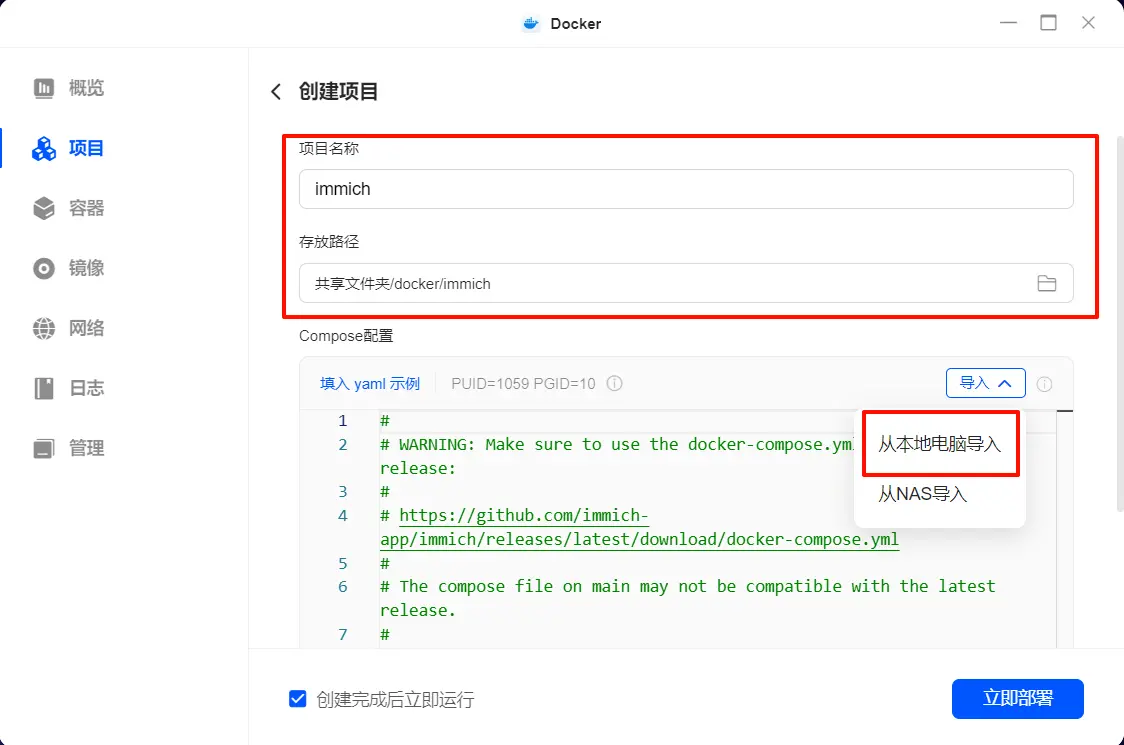
Task: Click the 概览 overview sidebar icon
Action: pos(44,88)
